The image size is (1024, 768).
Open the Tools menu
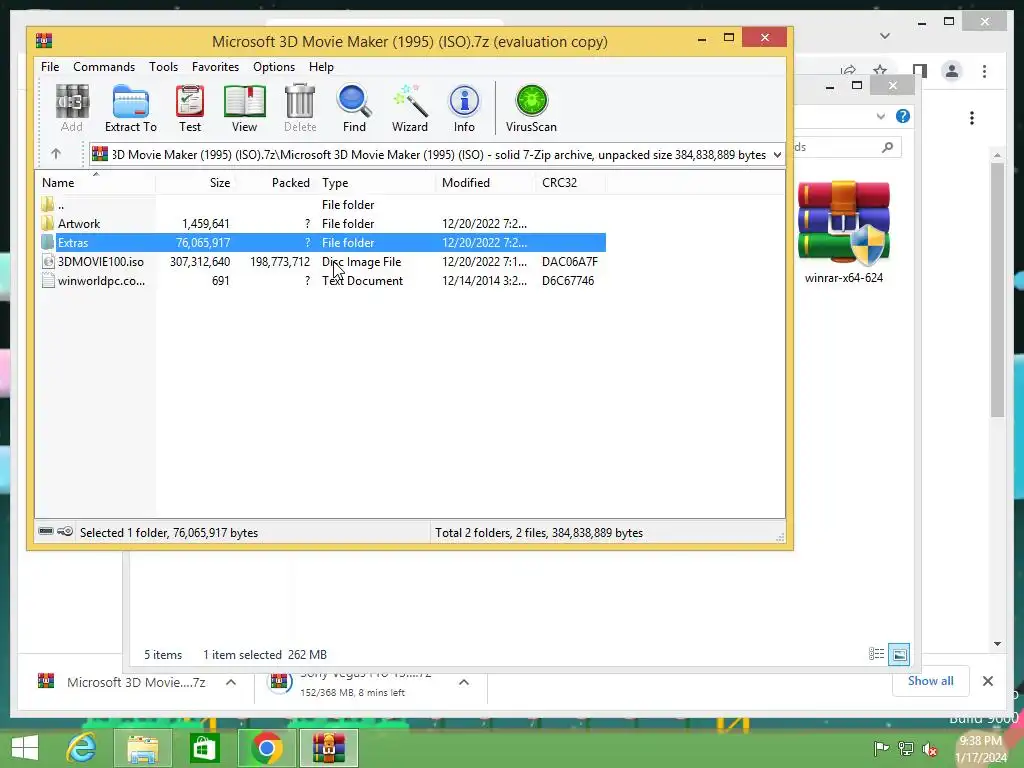point(163,67)
